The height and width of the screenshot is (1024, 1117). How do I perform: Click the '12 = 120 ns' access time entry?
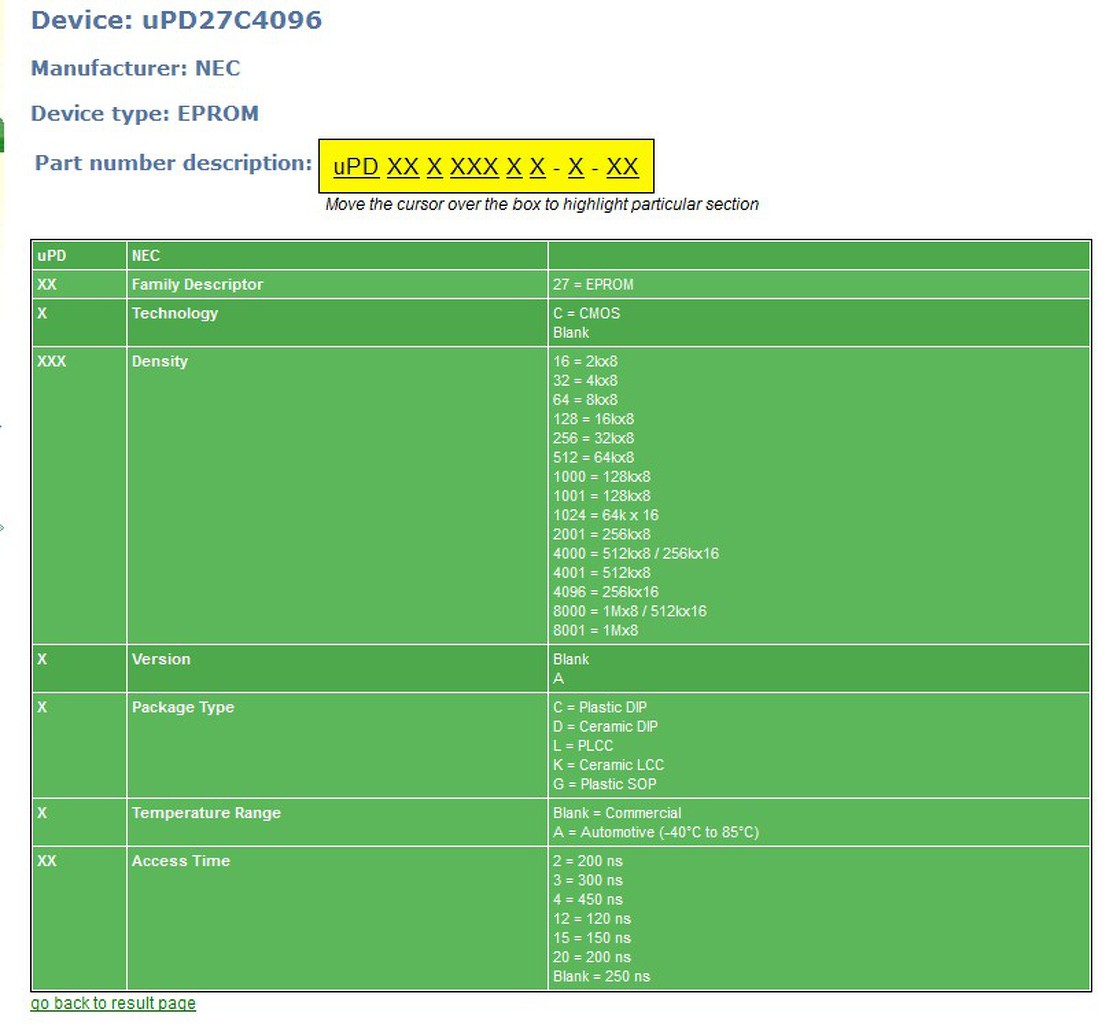point(592,919)
